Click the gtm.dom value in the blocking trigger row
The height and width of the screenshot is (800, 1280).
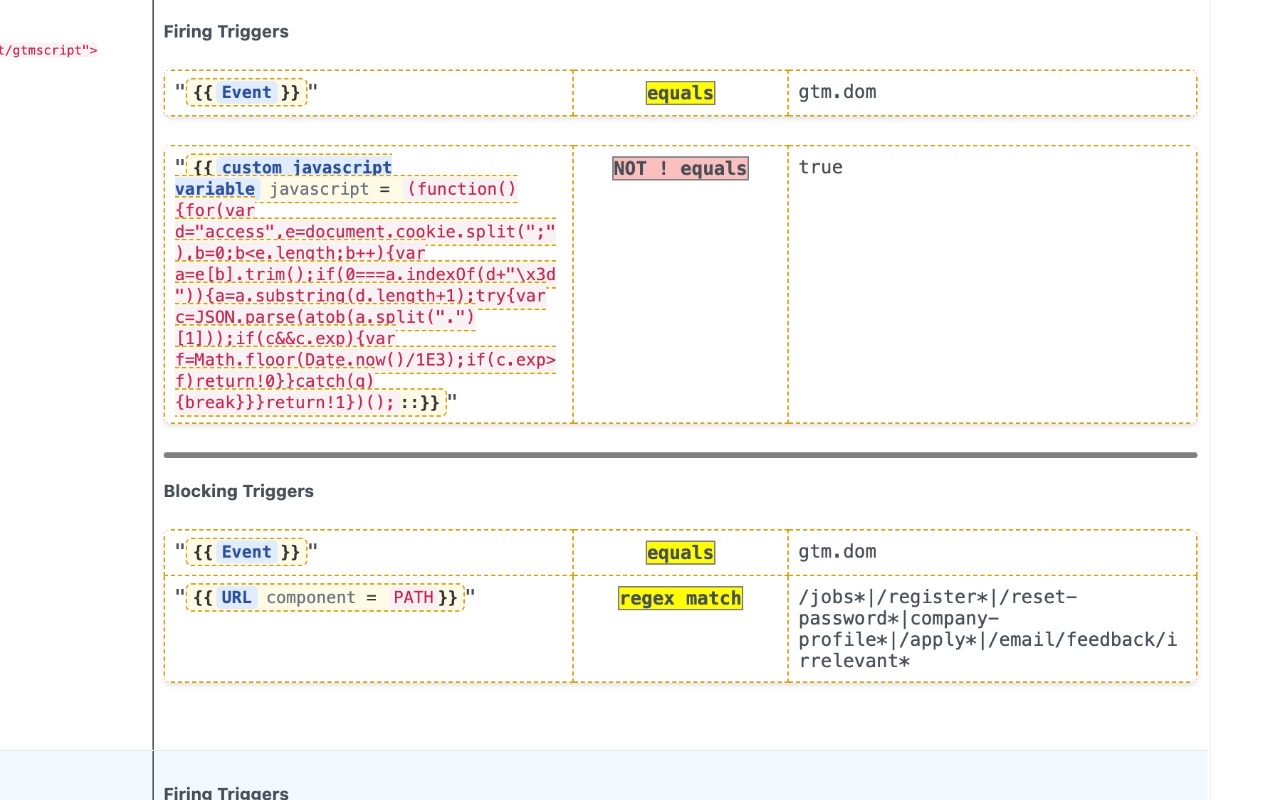pos(838,551)
